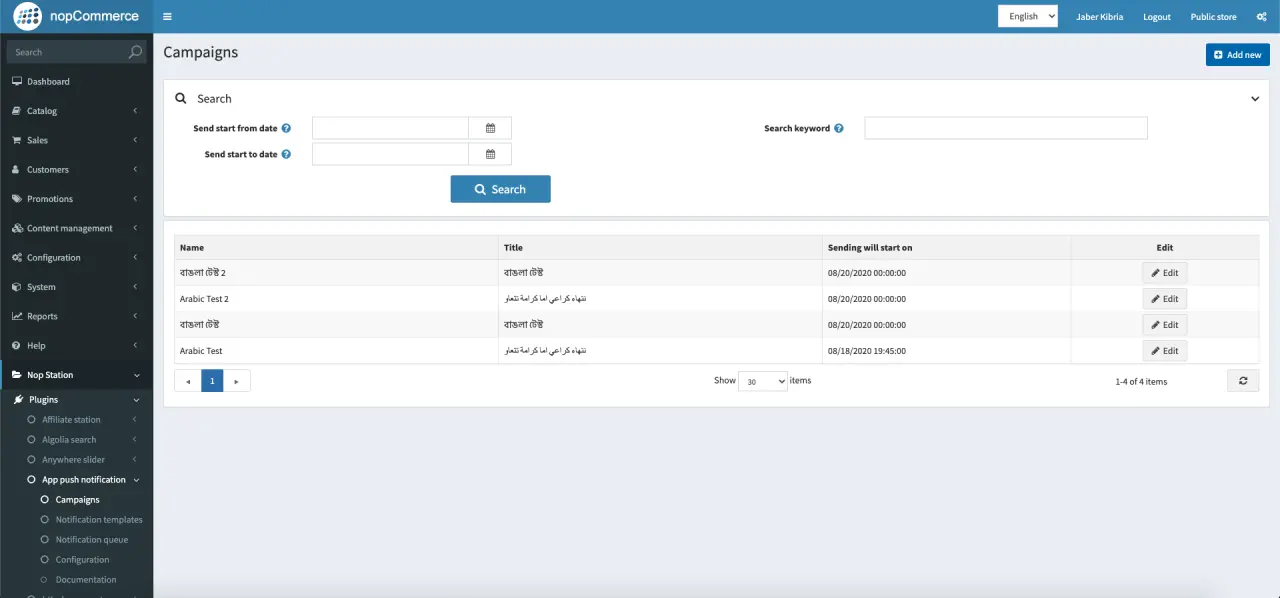Click the Configuration gears icon in sidebar

click(x=17, y=257)
